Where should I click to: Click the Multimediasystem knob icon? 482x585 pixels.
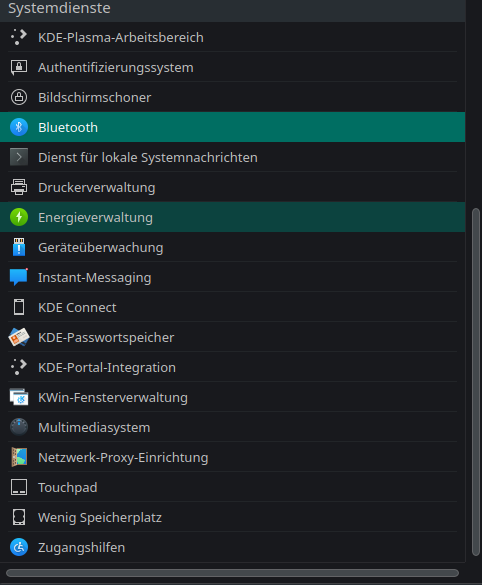(x=19, y=427)
